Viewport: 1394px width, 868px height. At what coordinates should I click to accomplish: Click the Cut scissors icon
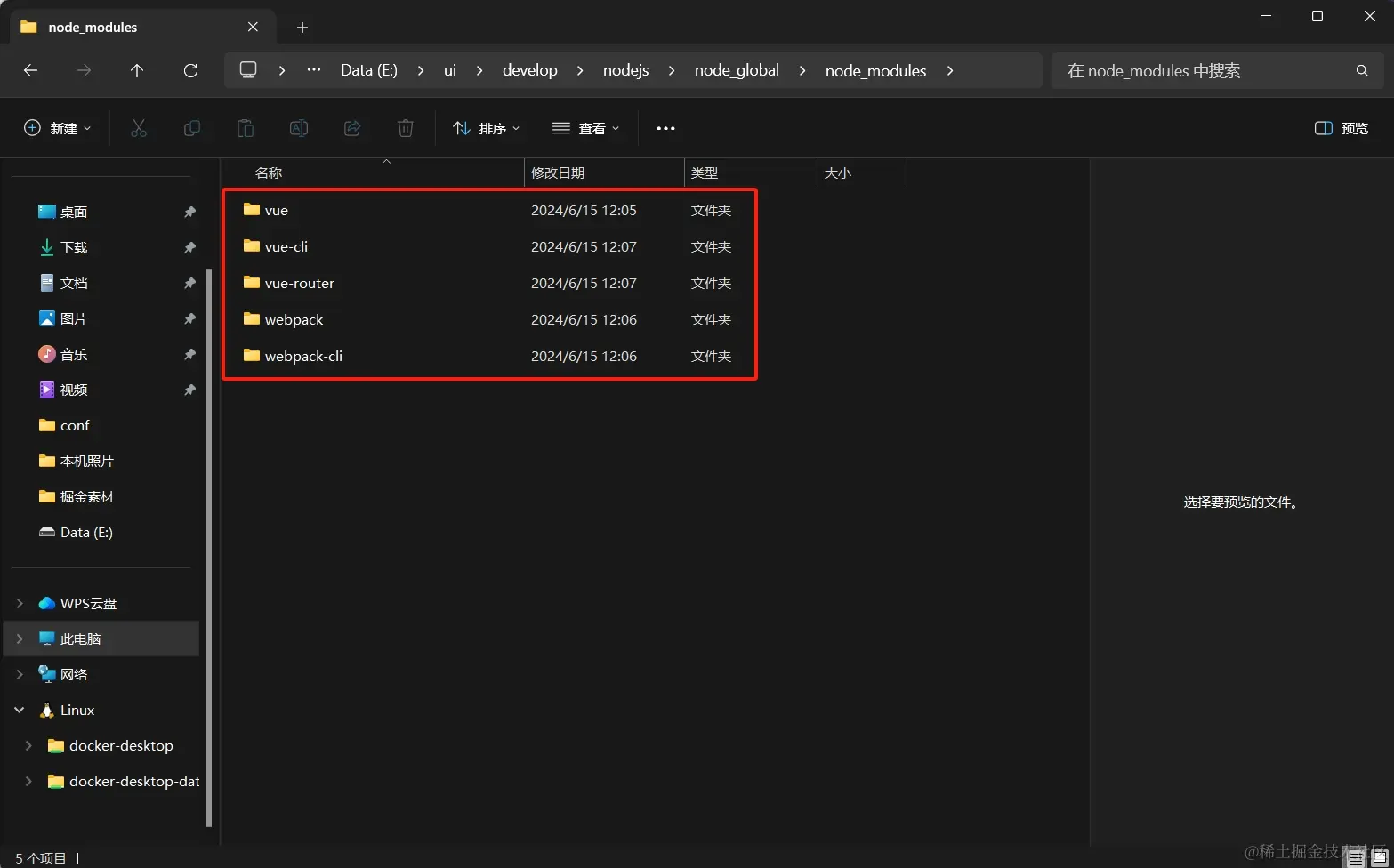(x=139, y=128)
